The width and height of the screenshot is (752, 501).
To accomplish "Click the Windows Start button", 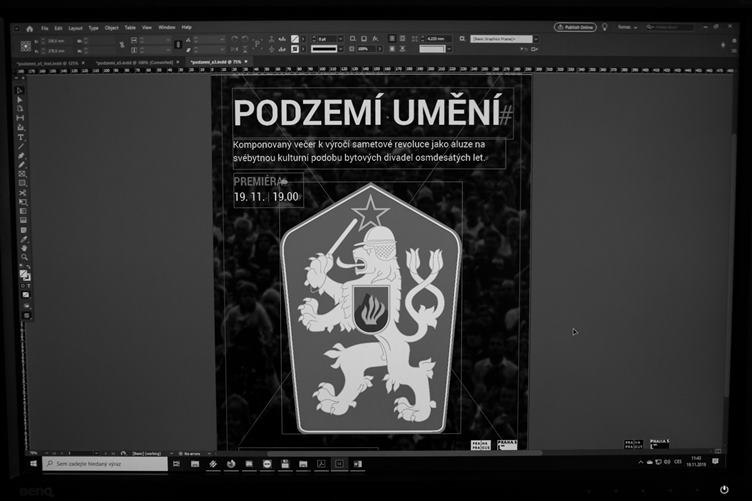I will (x=34, y=464).
